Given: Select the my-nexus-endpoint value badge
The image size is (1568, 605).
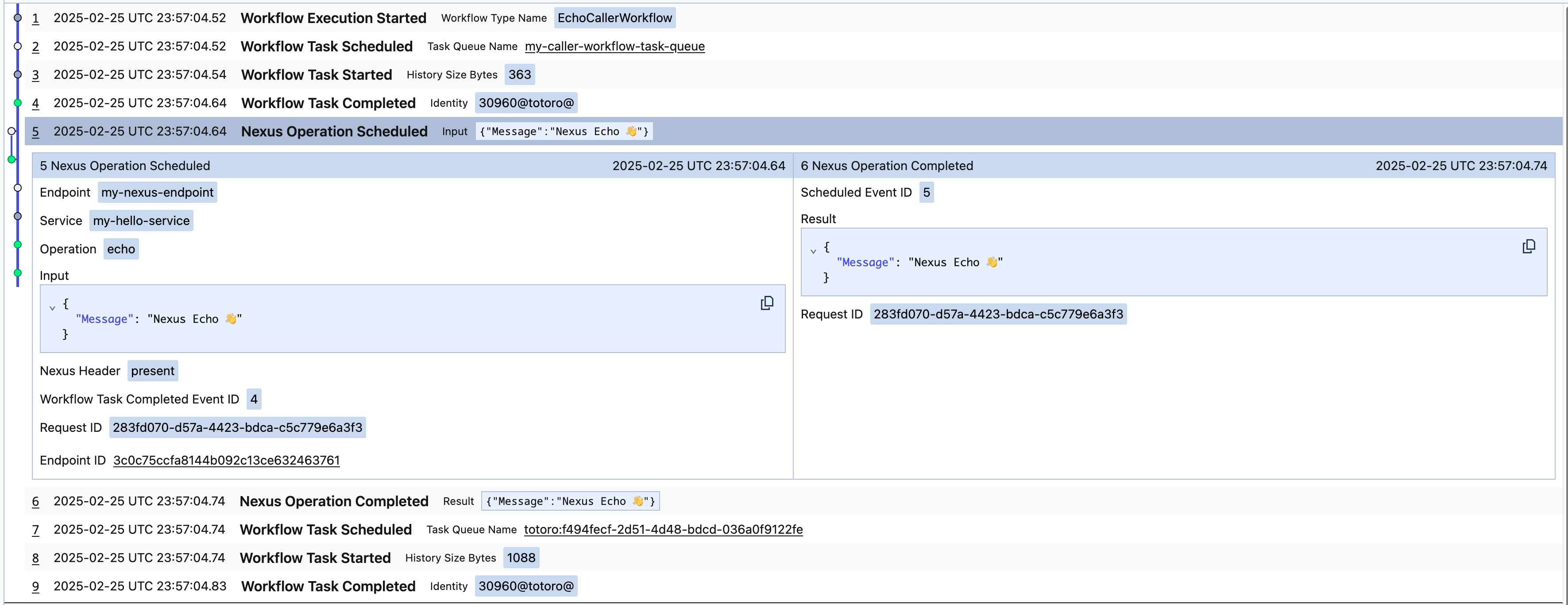Looking at the screenshot, I should click(x=157, y=193).
